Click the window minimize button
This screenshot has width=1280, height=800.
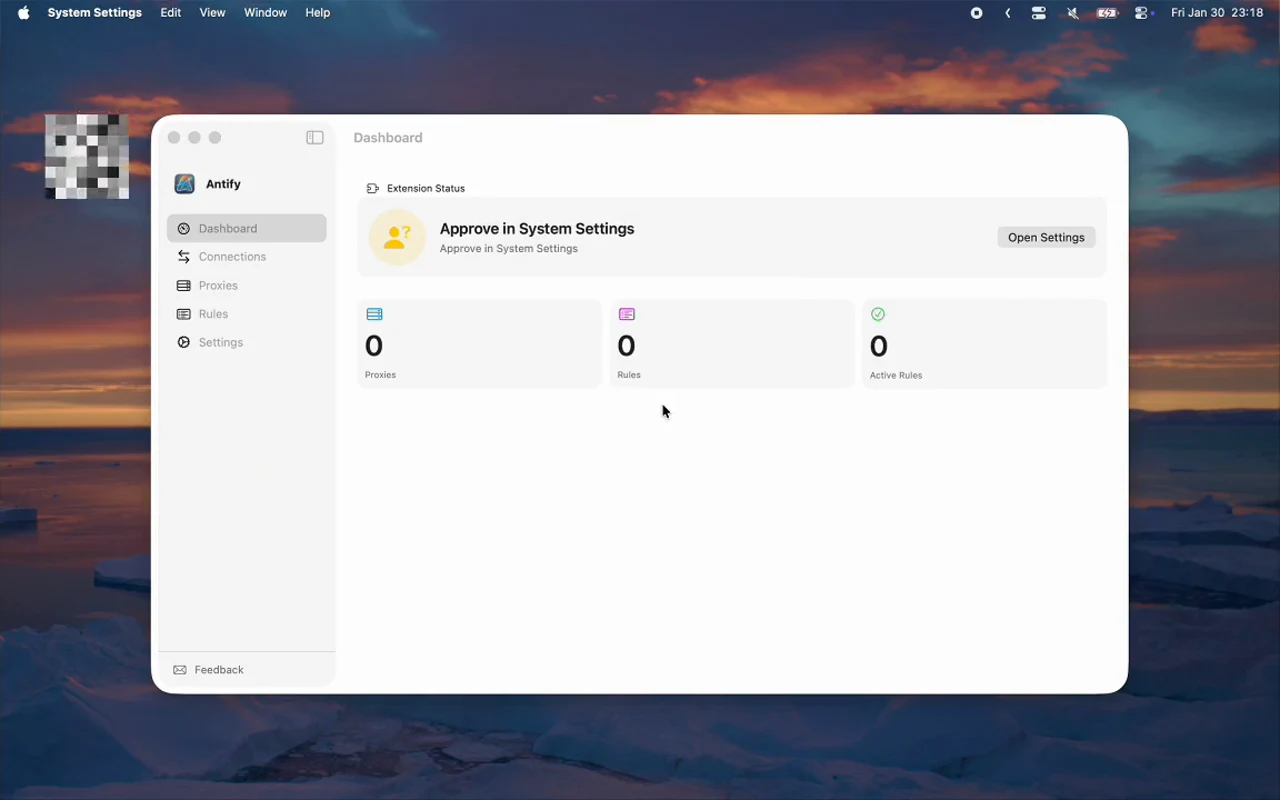pos(194,138)
